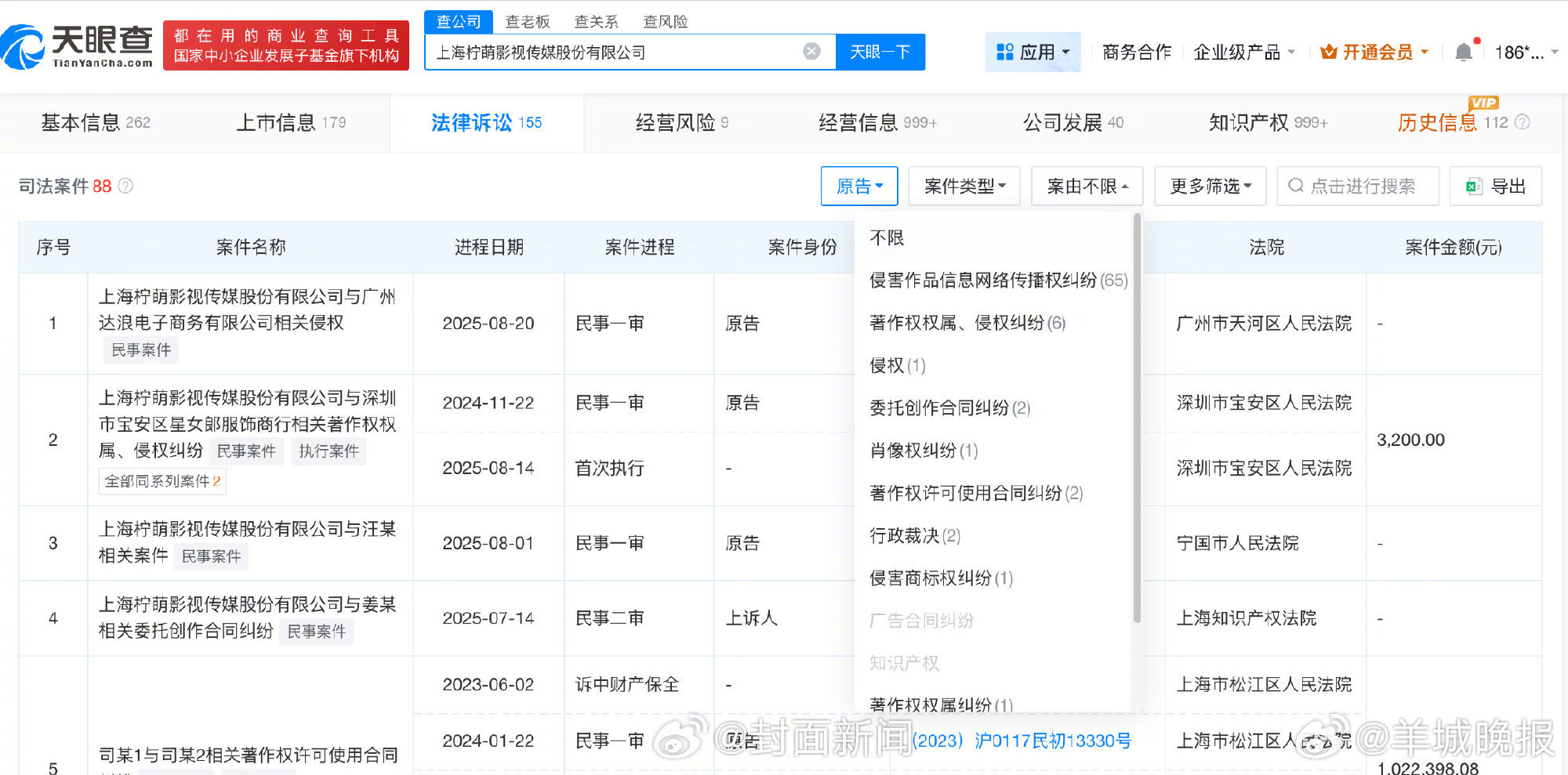
Task: Open the 上市信息 tab
Action: [x=291, y=122]
